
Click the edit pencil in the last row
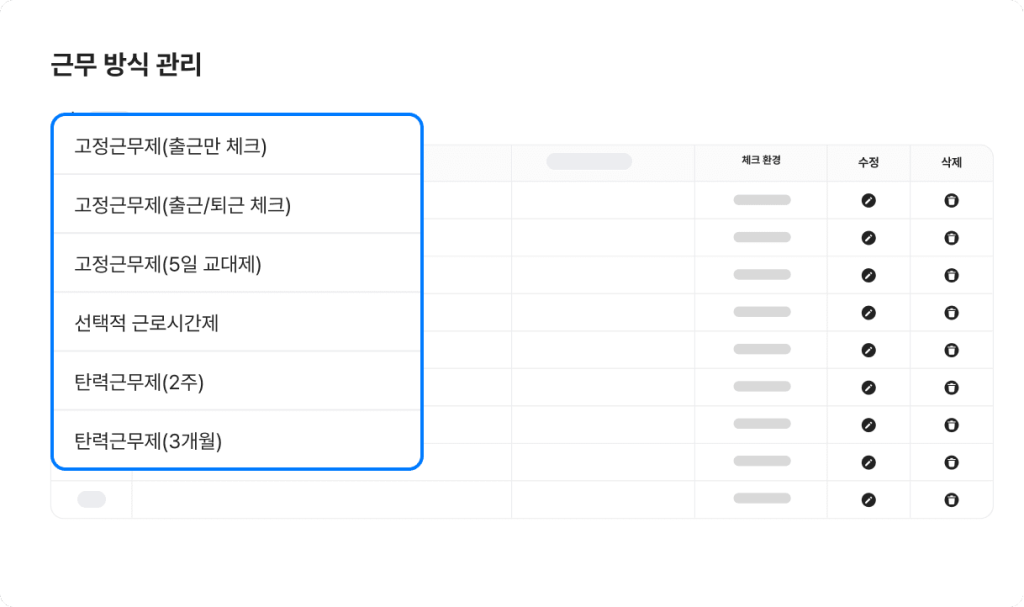tap(868, 499)
